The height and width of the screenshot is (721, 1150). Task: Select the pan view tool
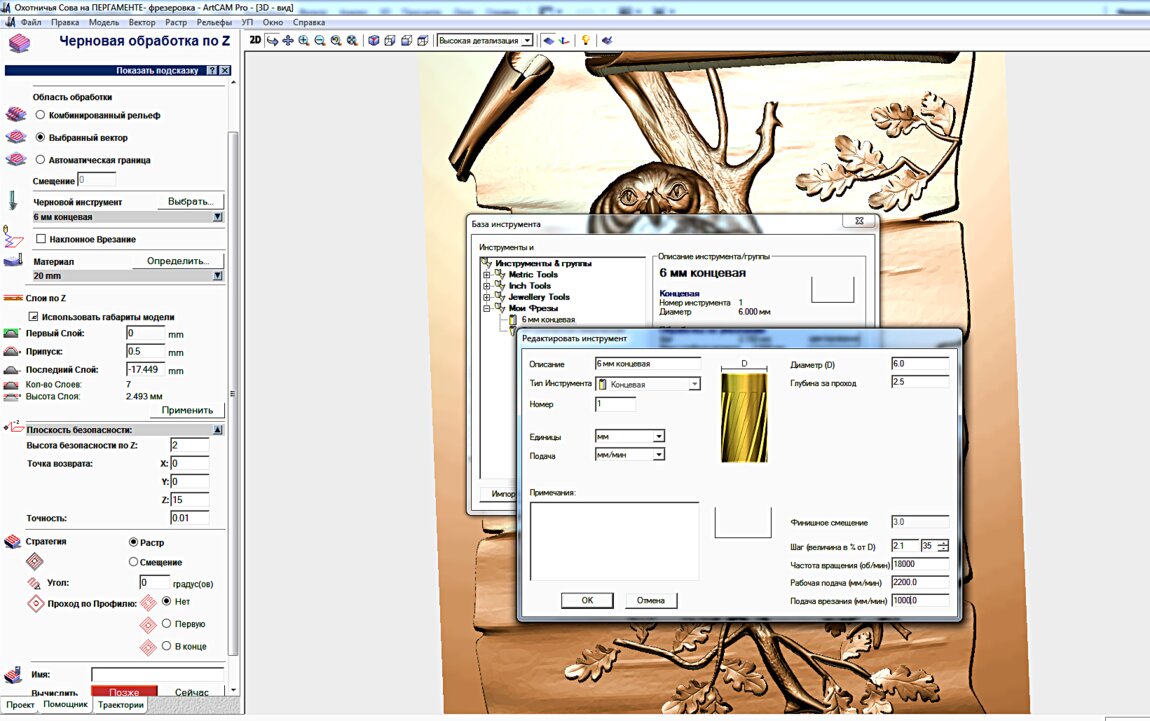(x=288, y=40)
